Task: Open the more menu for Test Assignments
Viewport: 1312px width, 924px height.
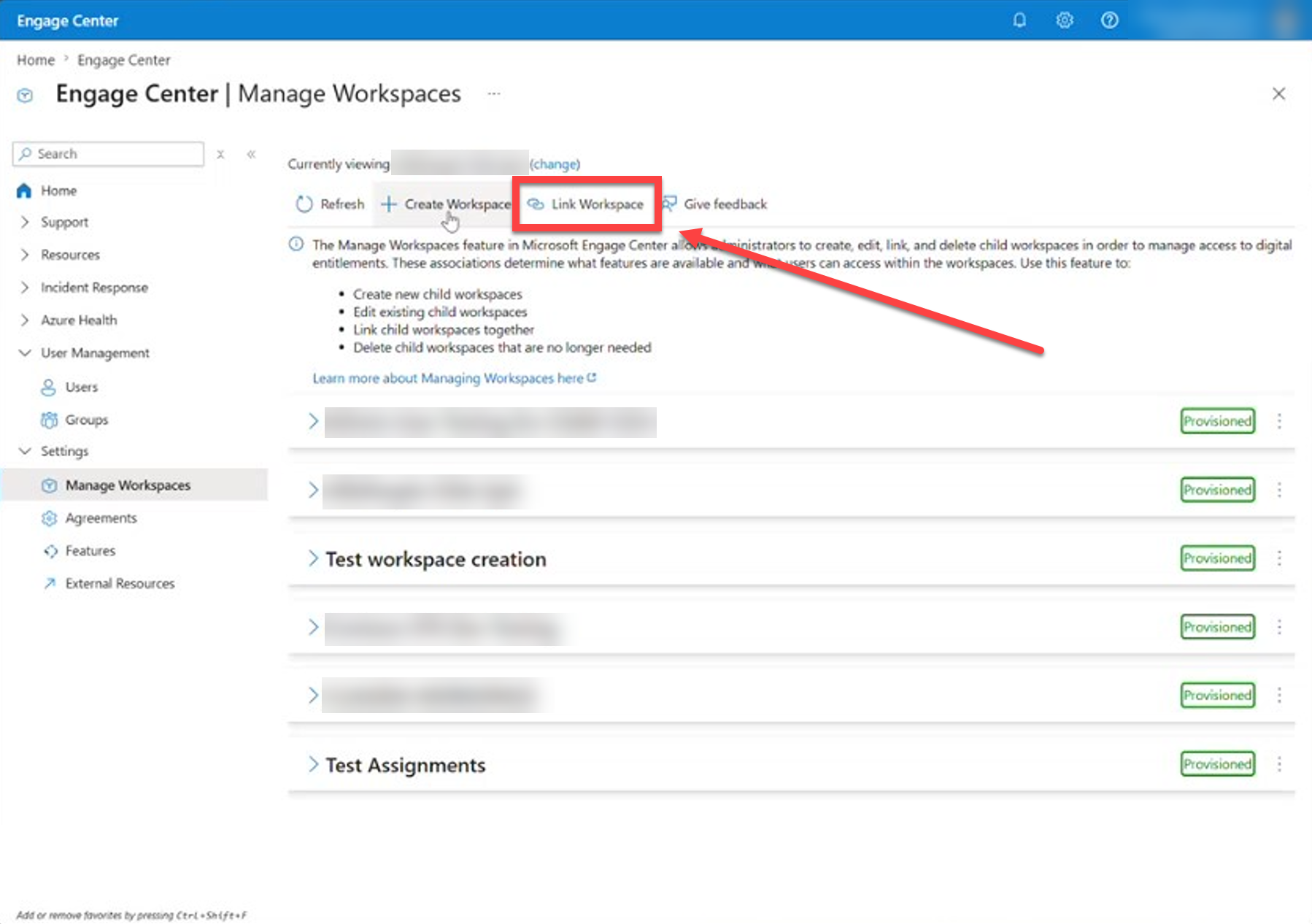Action: pyautogui.click(x=1279, y=764)
